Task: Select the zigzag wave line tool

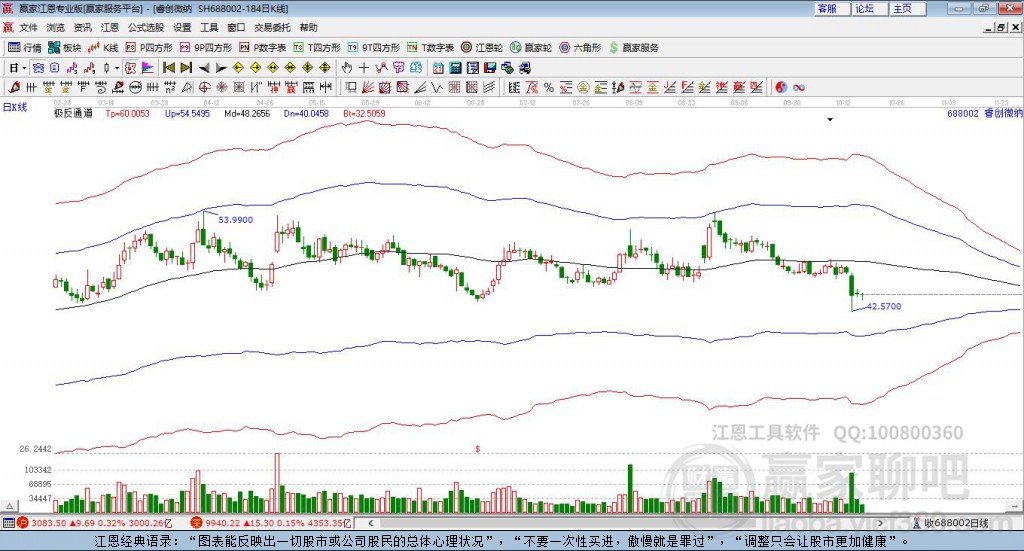Action: coord(438,87)
